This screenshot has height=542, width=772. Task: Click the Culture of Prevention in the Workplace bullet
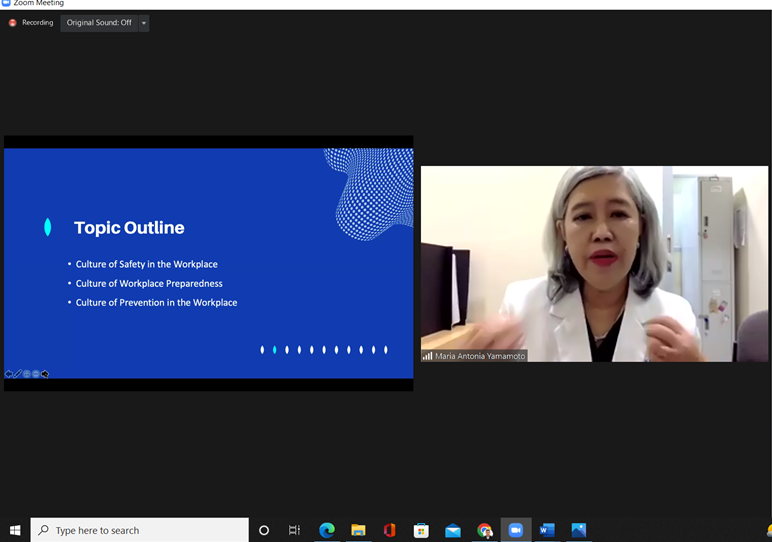tap(156, 303)
